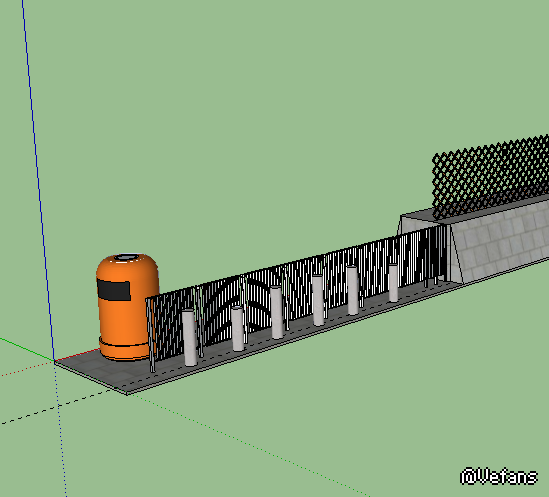The height and width of the screenshot is (497, 549).
Task: Select the first white bollard nearest the bin
Action: pos(189,338)
